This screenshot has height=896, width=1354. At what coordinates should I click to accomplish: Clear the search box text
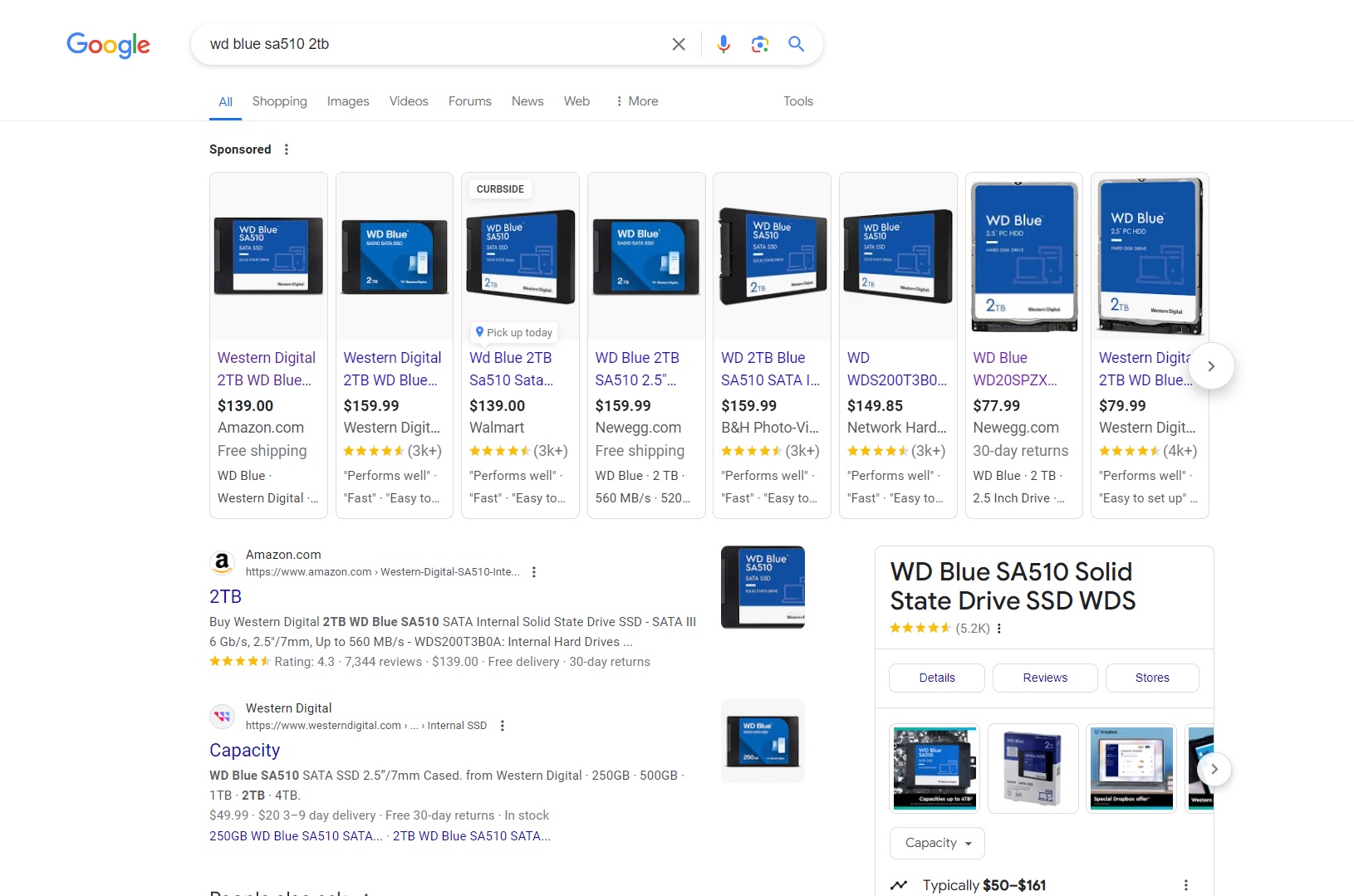pyautogui.click(x=679, y=44)
